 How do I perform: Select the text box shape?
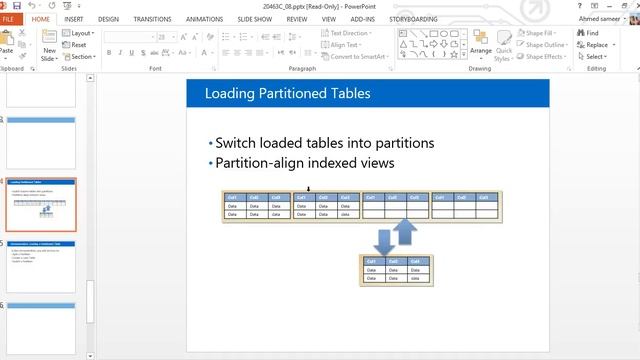tap(403, 33)
